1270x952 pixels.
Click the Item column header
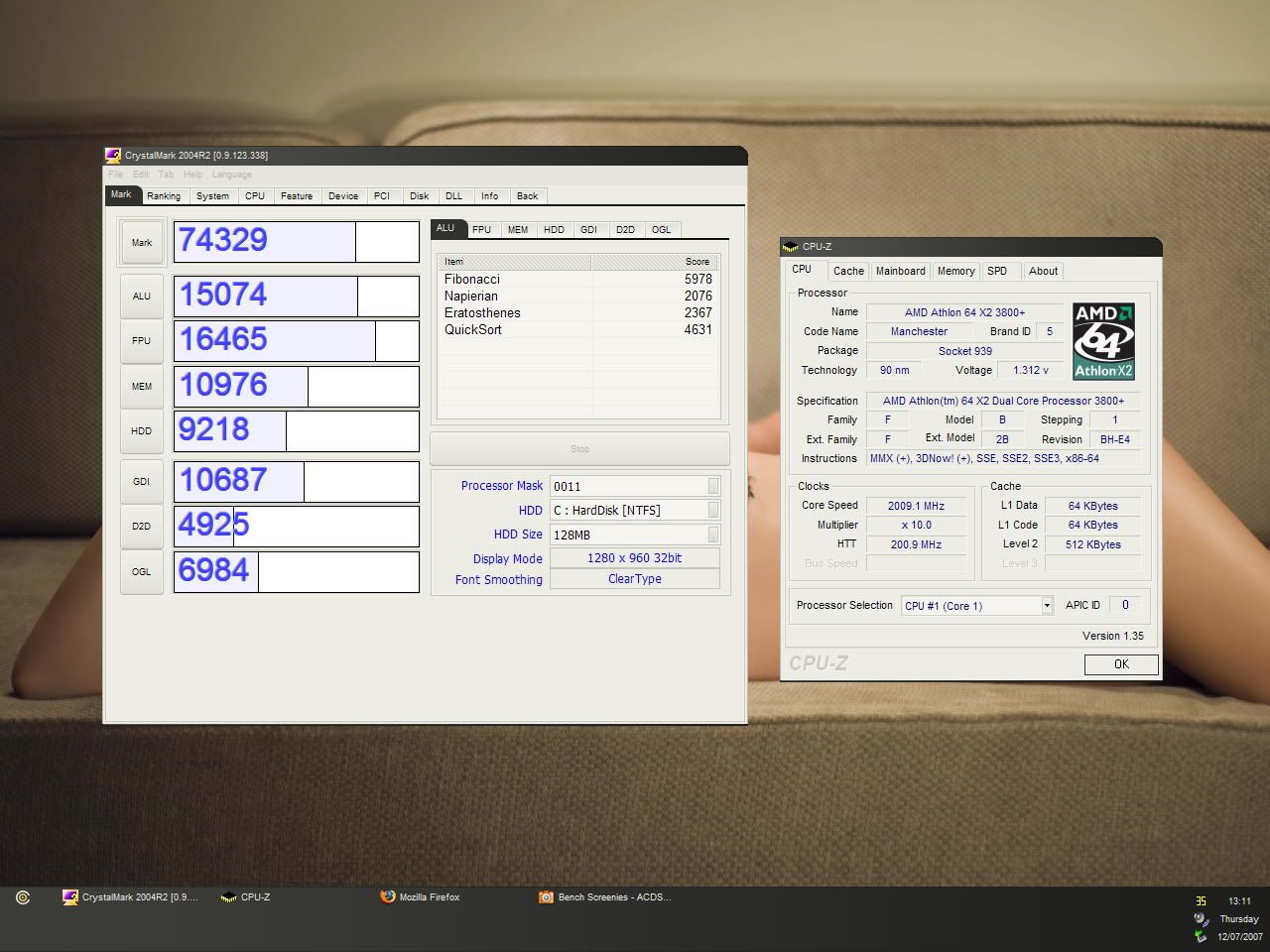(514, 262)
